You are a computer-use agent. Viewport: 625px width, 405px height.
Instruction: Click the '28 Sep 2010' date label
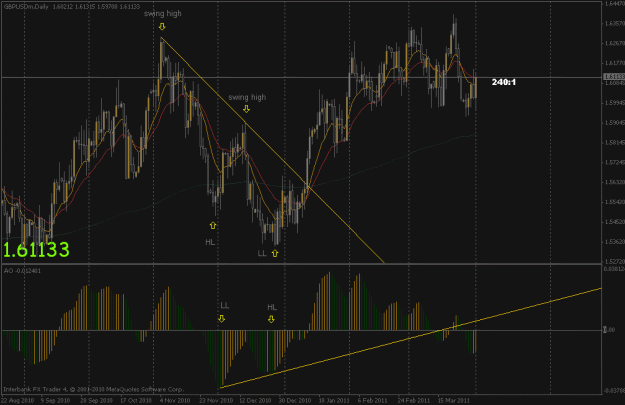coord(96,400)
